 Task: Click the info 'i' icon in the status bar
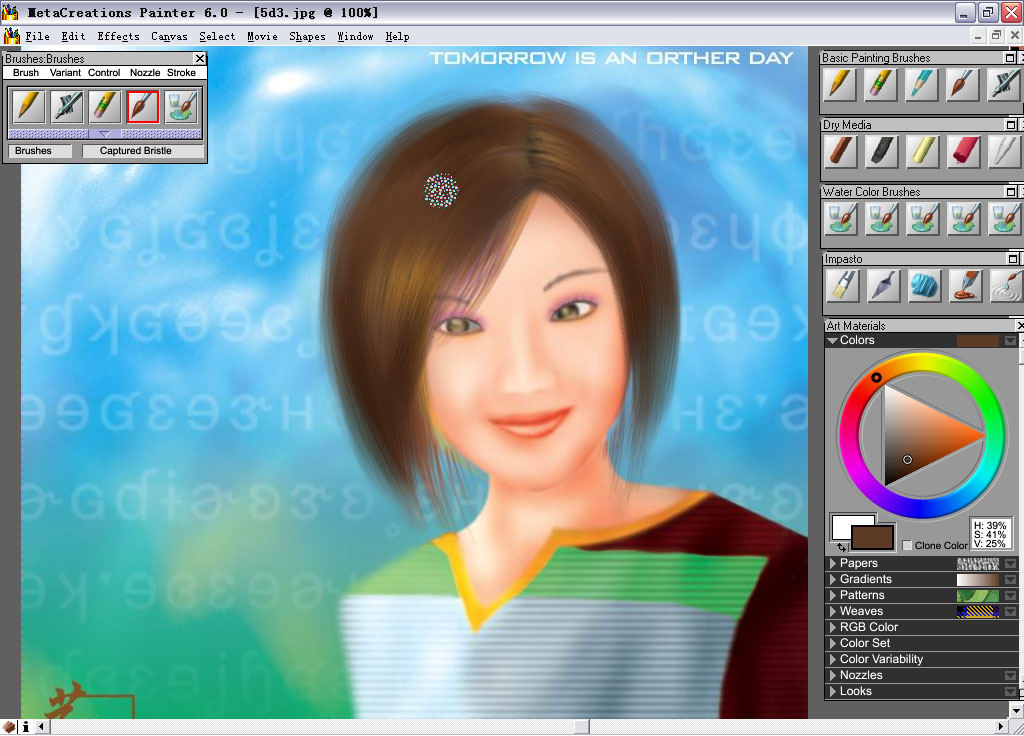point(25,727)
